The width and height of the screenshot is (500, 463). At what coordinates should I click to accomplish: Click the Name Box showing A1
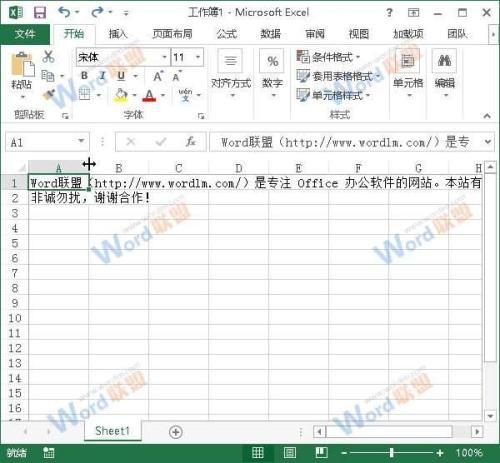47,142
